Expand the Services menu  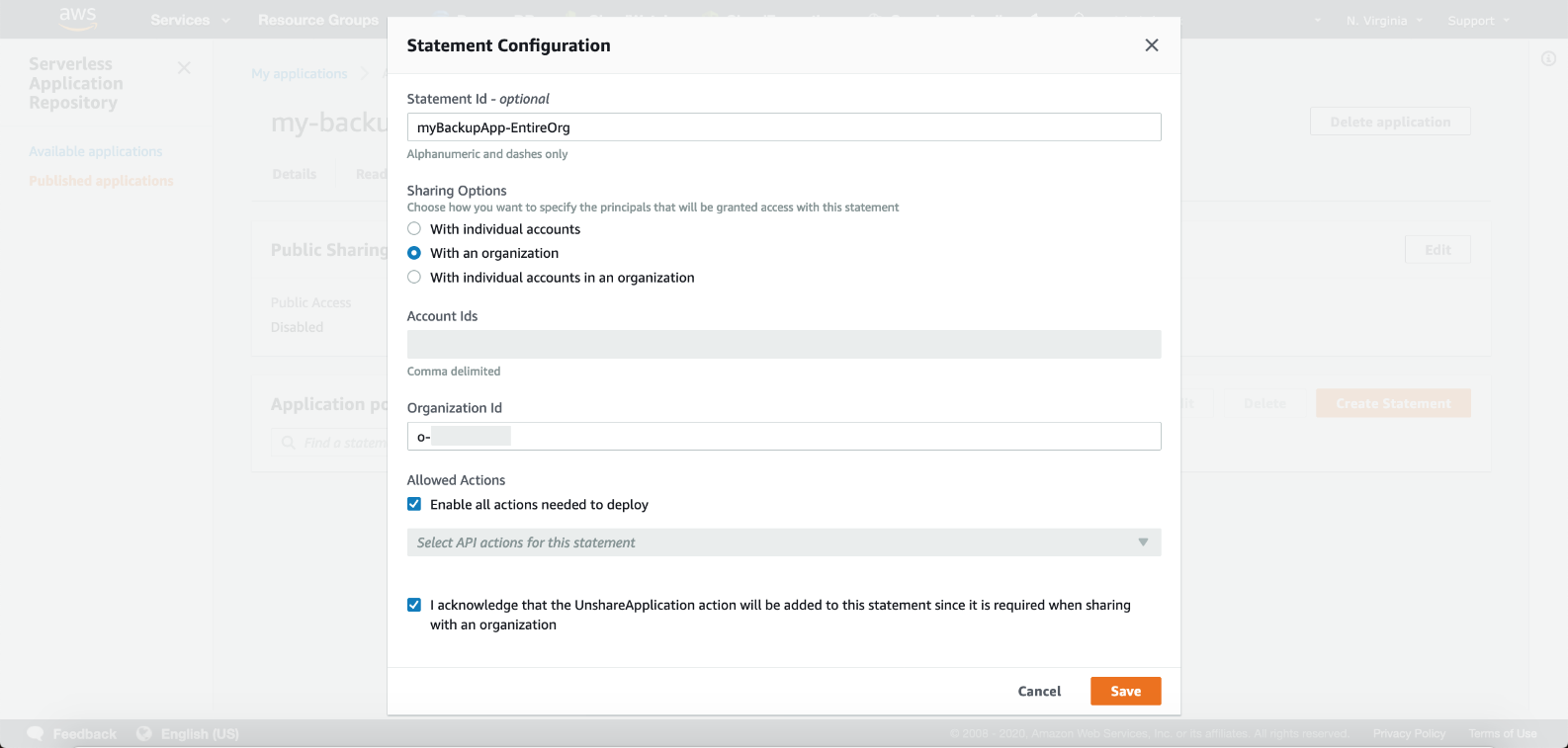point(189,20)
